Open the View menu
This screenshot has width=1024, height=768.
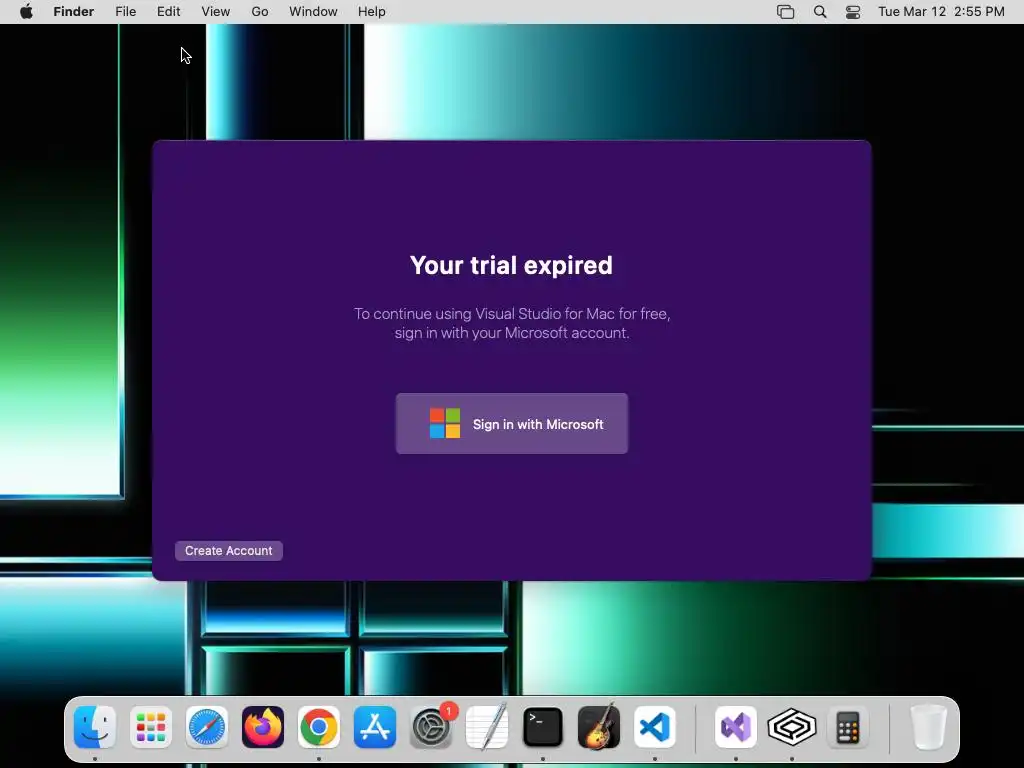(x=216, y=12)
